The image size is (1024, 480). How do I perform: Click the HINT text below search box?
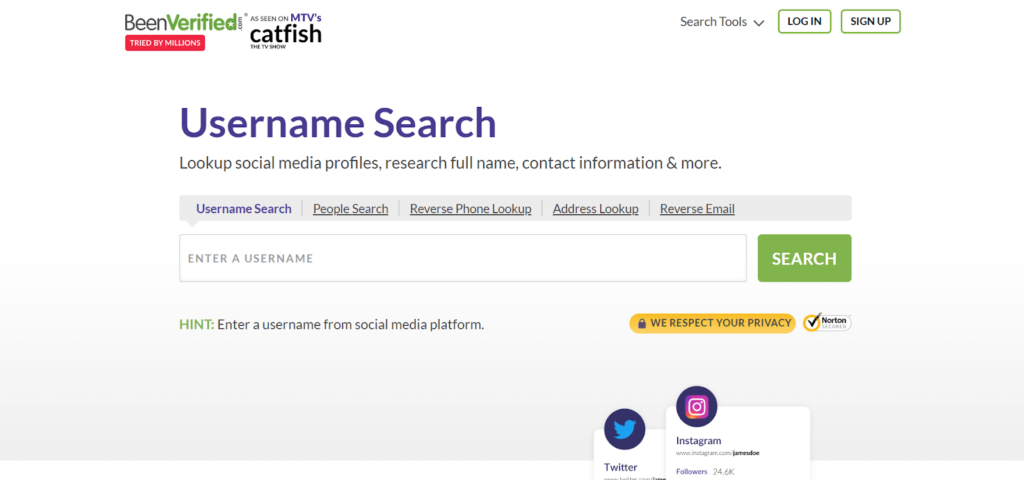(332, 324)
